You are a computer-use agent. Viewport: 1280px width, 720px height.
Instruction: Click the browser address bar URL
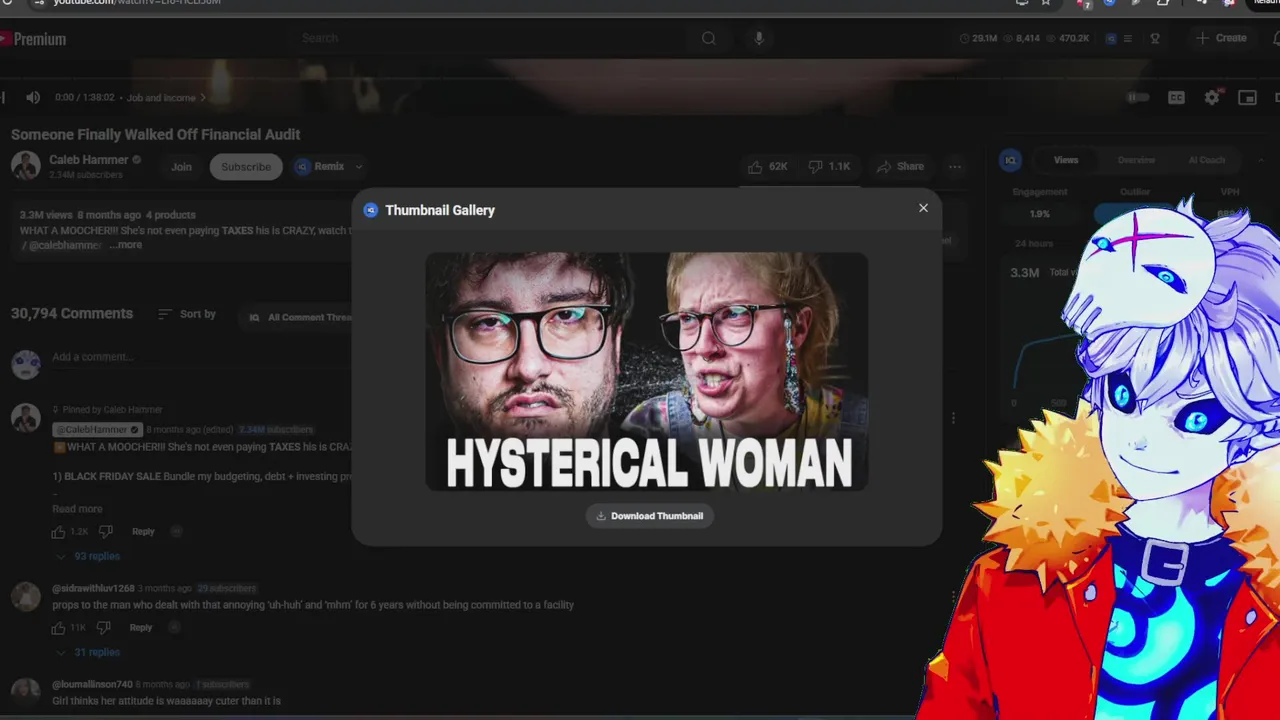click(x=137, y=2)
